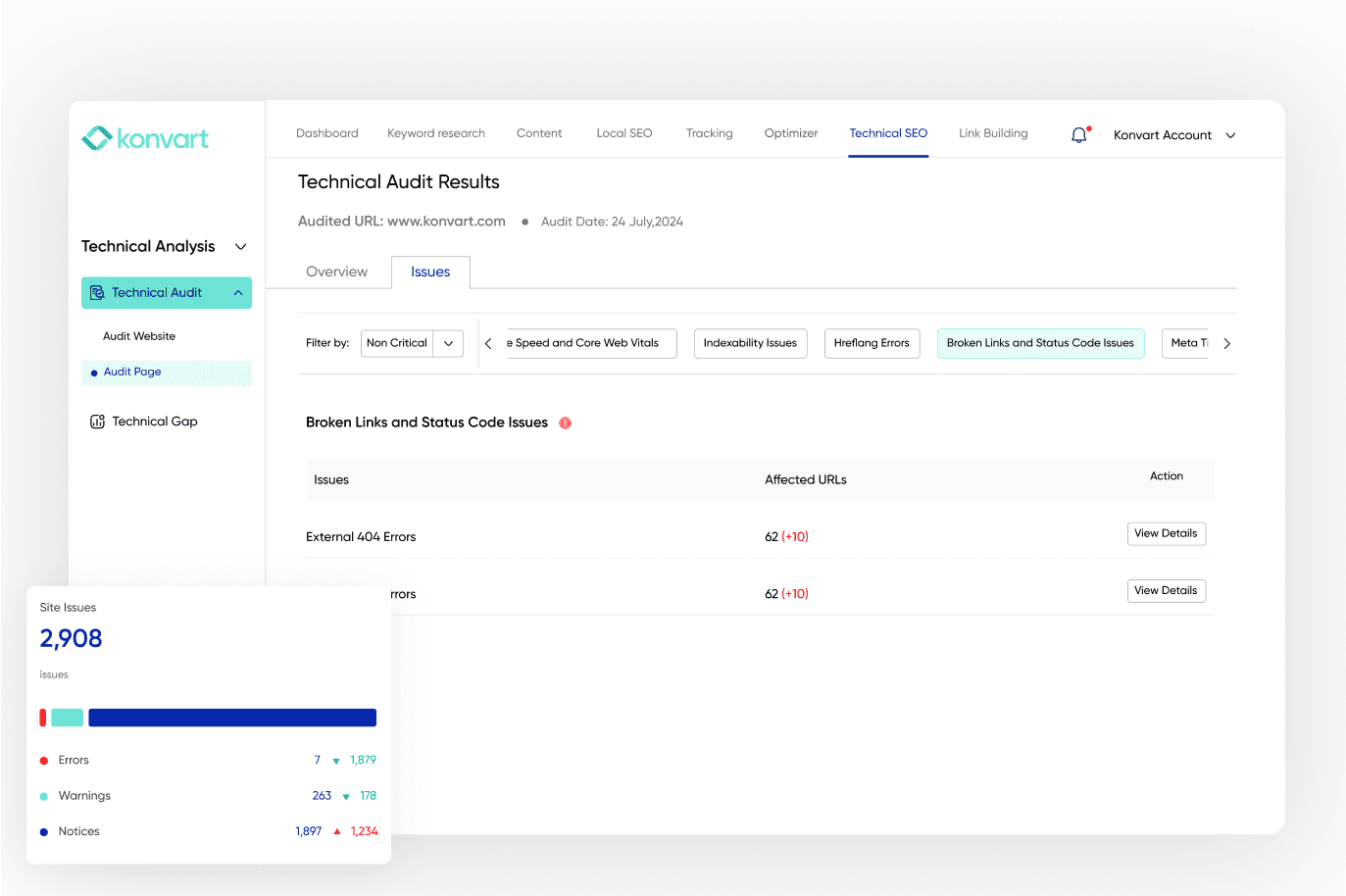
Task: Open the Keyword research menu item
Action: pos(435,133)
